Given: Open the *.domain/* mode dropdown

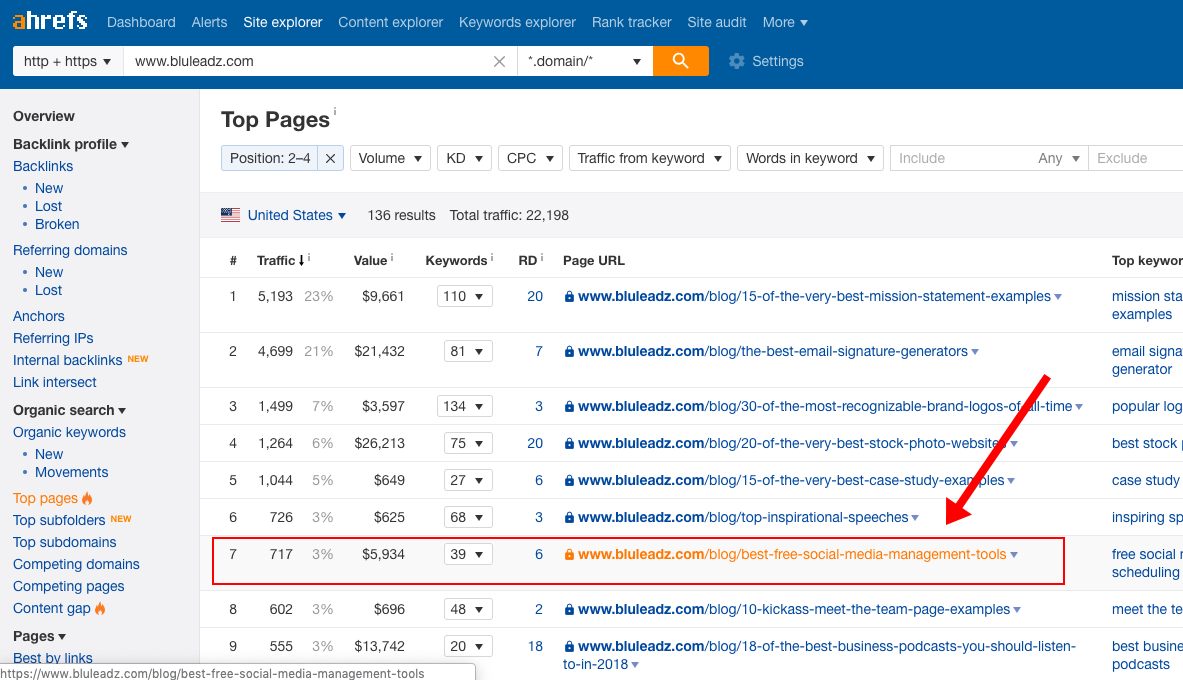Looking at the screenshot, I should coord(585,61).
